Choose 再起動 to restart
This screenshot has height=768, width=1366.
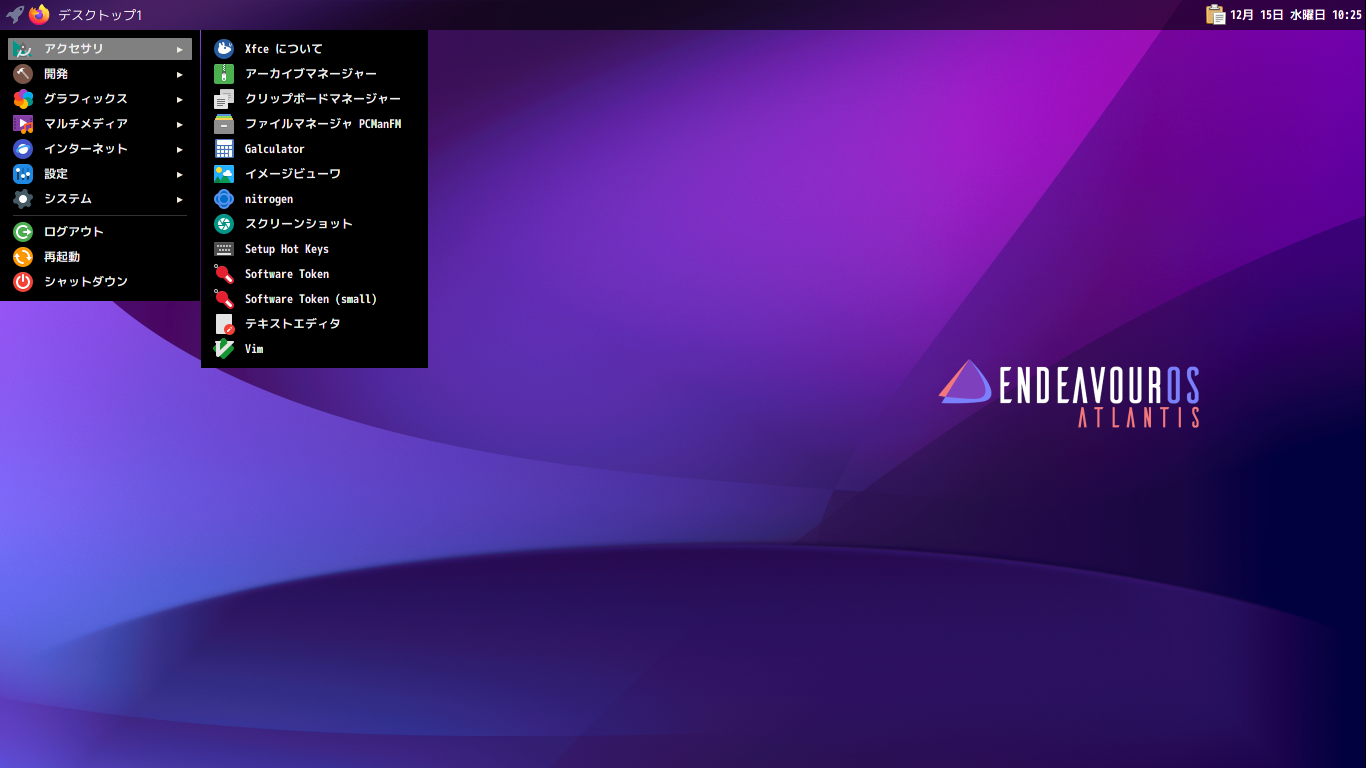coord(100,257)
